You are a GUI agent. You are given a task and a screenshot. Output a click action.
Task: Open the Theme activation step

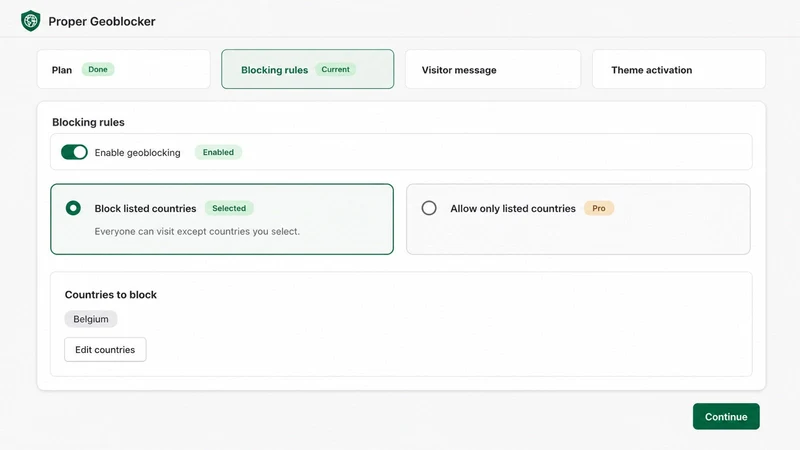click(x=679, y=69)
